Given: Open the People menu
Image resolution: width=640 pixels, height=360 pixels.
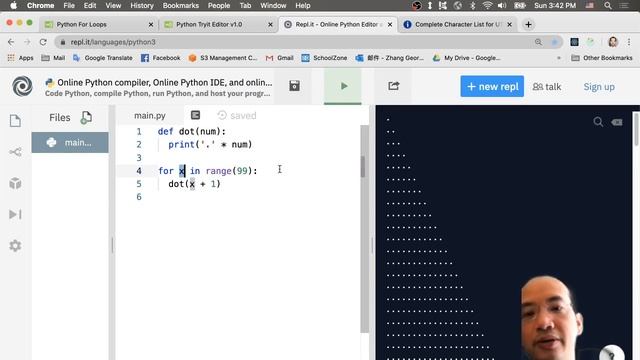Looking at the screenshot, I should point(219,6).
